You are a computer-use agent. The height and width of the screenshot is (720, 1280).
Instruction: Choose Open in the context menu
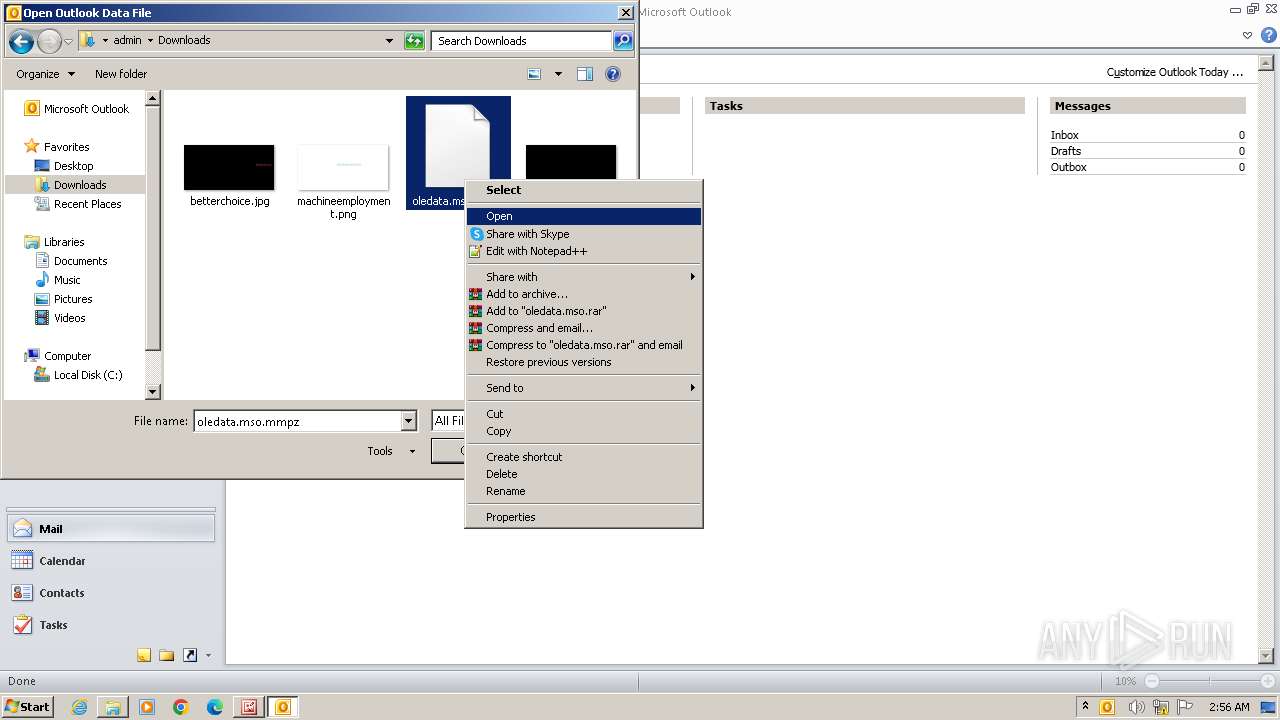584,216
